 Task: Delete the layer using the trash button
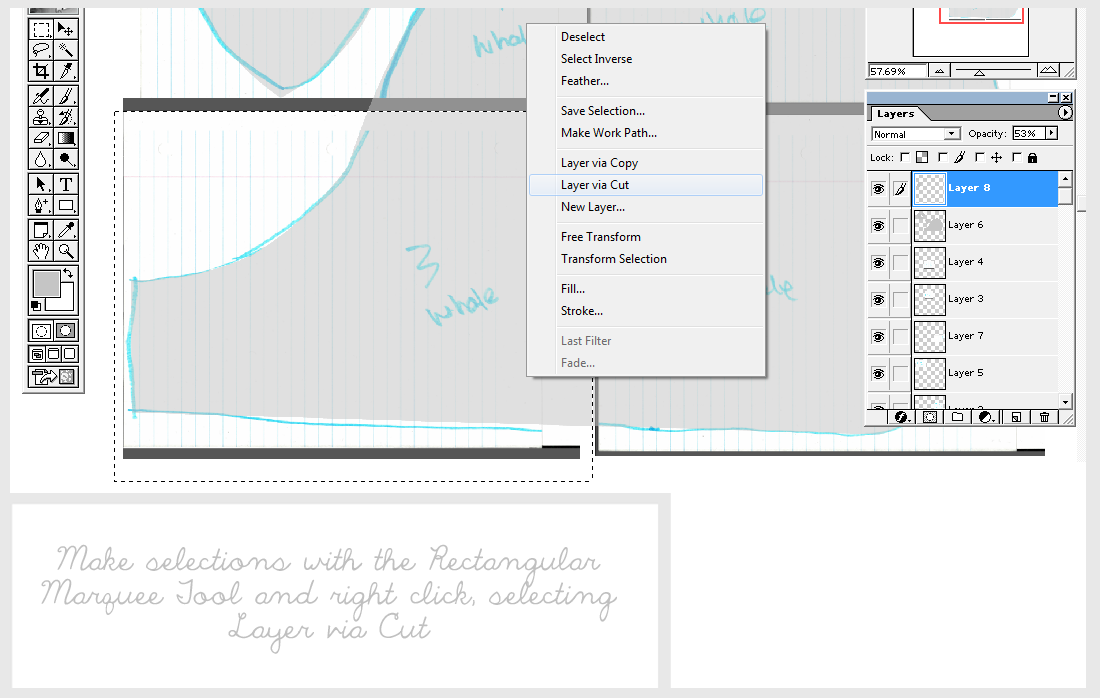tap(1044, 416)
